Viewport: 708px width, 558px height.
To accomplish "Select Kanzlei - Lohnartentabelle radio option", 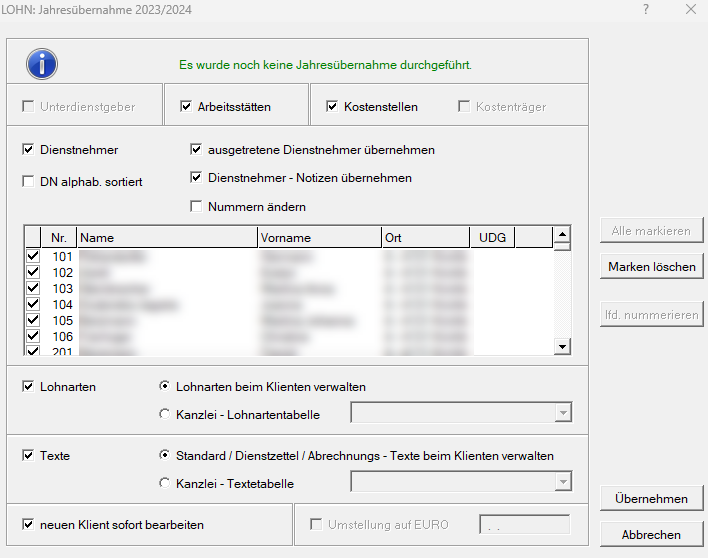I will coord(165,413).
